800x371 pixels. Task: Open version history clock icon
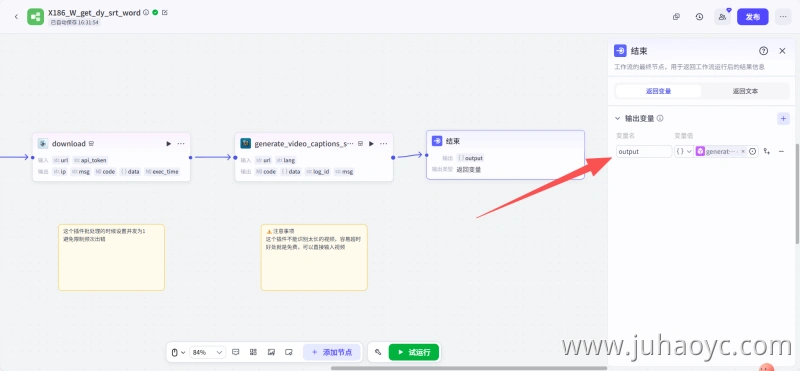click(699, 17)
